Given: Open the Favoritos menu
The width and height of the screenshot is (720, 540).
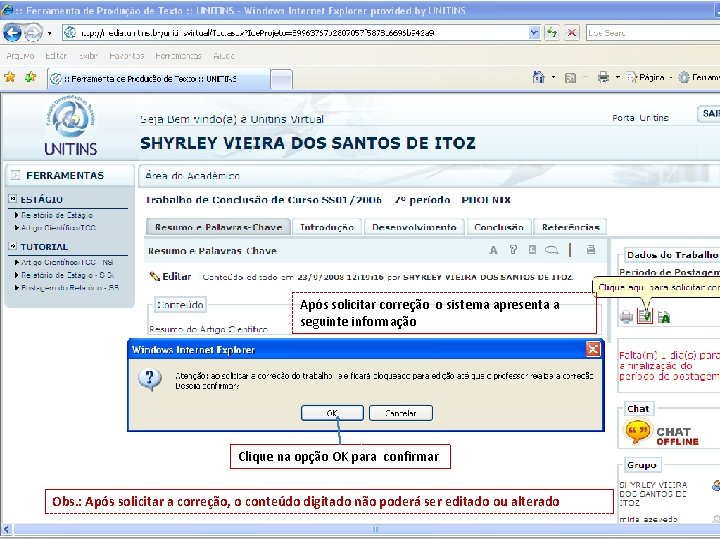Looking at the screenshot, I should pyautogui.click(x=127, y=56).
